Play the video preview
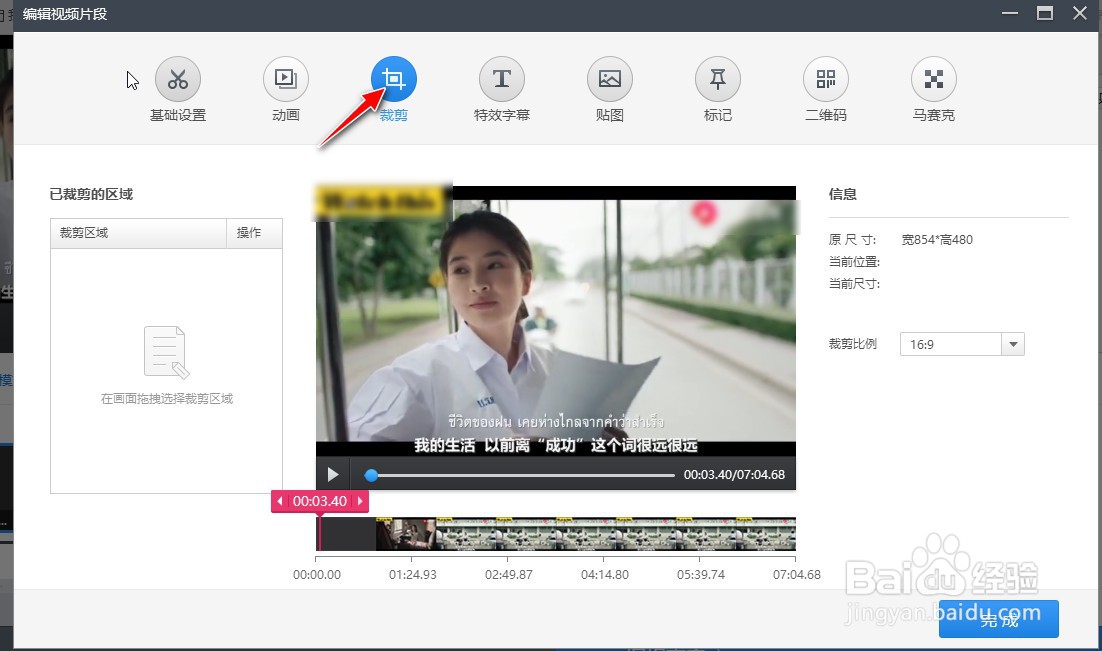 tap(333, 475)
